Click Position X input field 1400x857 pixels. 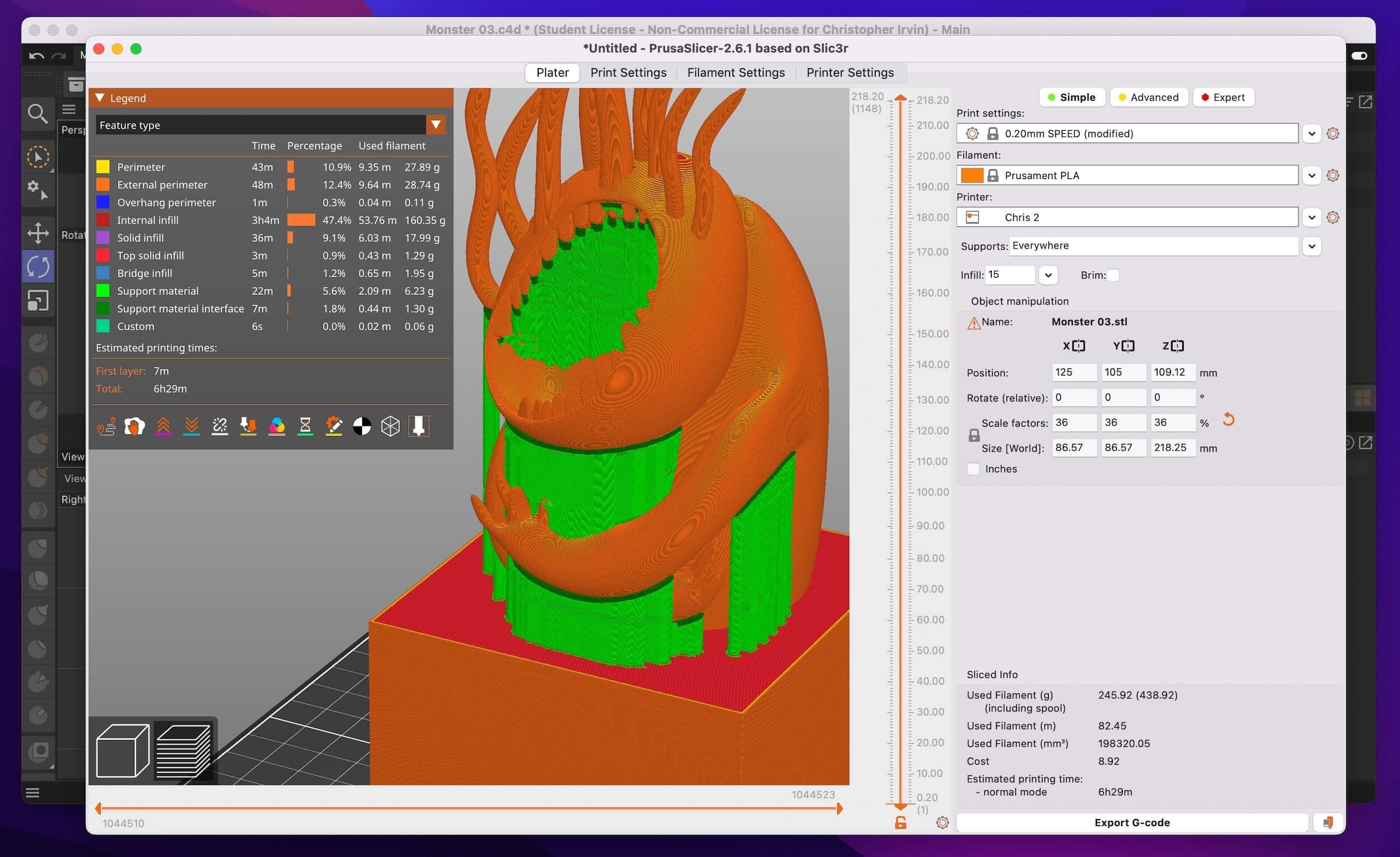point(1074,373)
